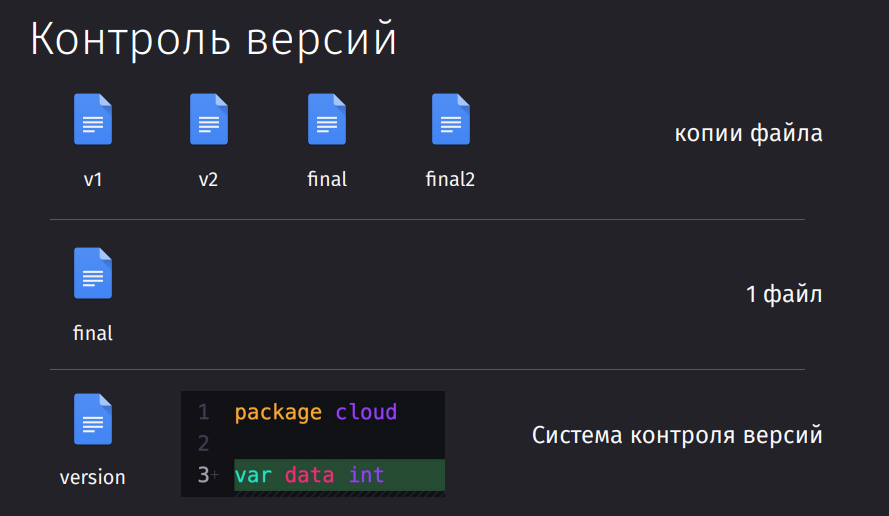Click the 'cloud' identifier in code
The image size is (889, 516).
[x=366, y=412]
